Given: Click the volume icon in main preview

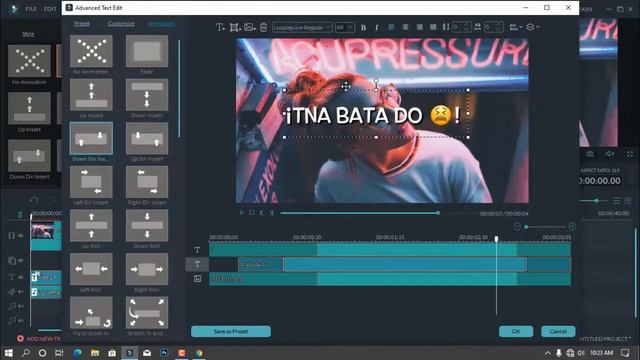Looking at the screenshot, I should 610,154.
